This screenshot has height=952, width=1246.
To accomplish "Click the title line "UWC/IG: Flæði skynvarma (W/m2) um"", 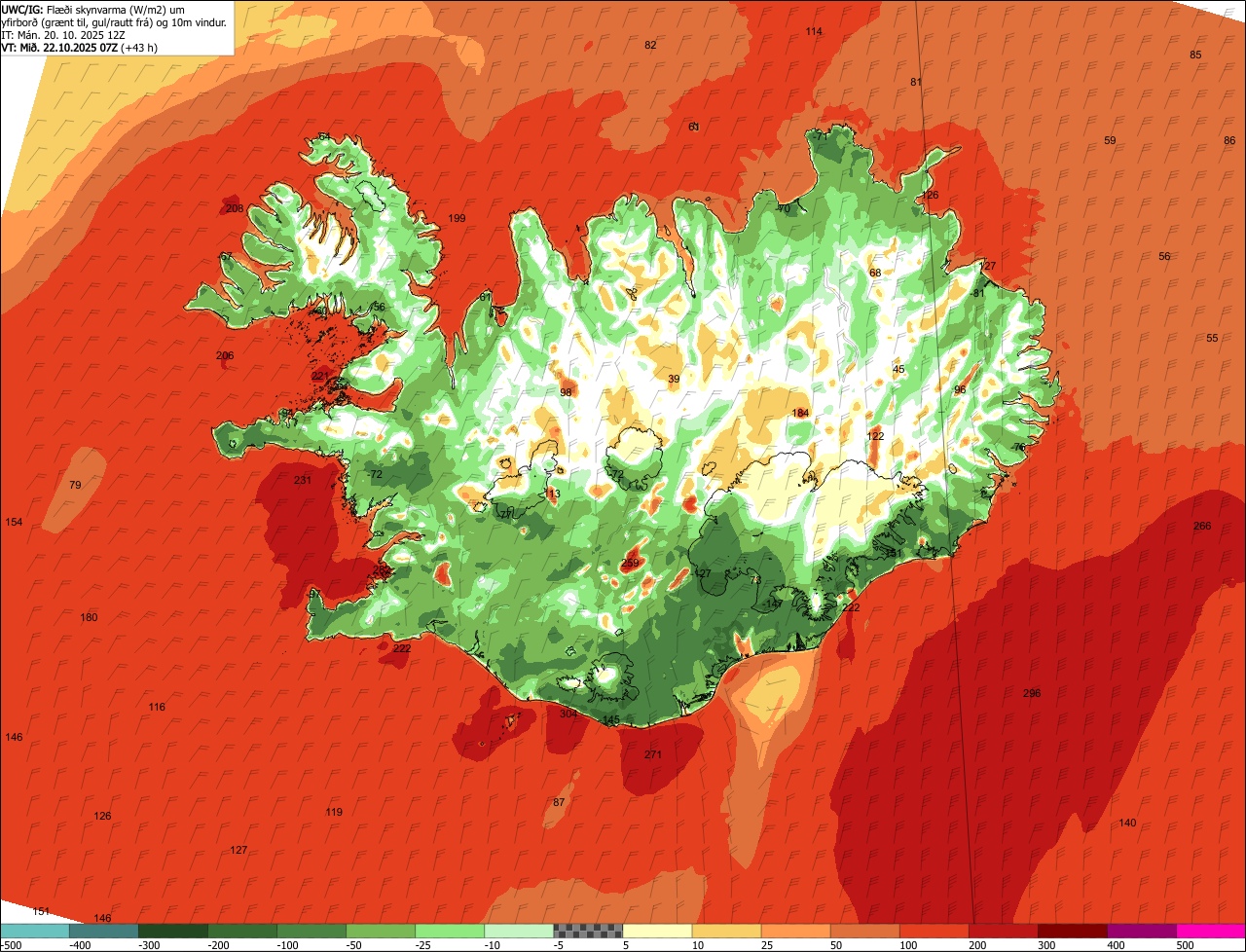I will 93,10.
